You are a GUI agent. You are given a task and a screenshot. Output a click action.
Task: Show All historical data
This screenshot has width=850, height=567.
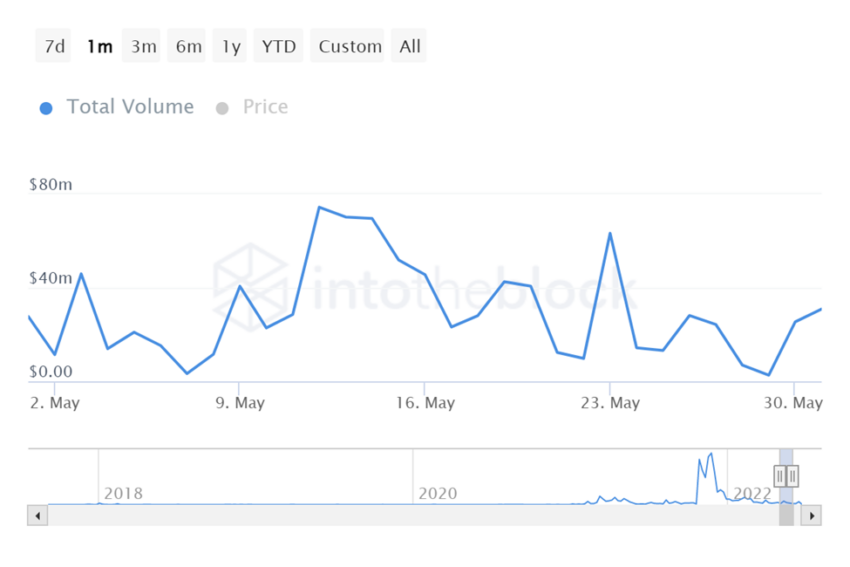(410, 46)
